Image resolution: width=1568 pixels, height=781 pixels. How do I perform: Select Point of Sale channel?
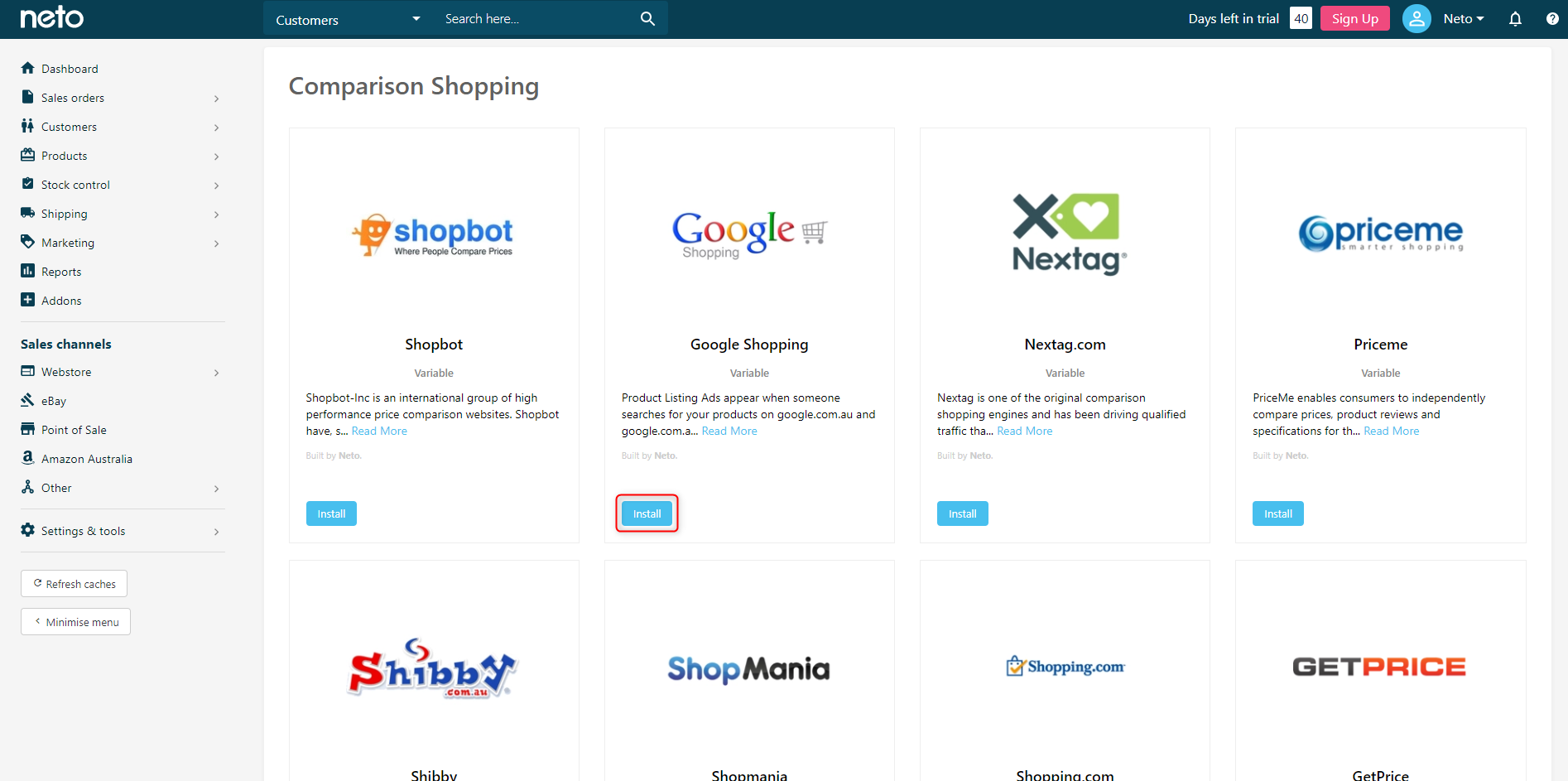click(x=74, y=430)
